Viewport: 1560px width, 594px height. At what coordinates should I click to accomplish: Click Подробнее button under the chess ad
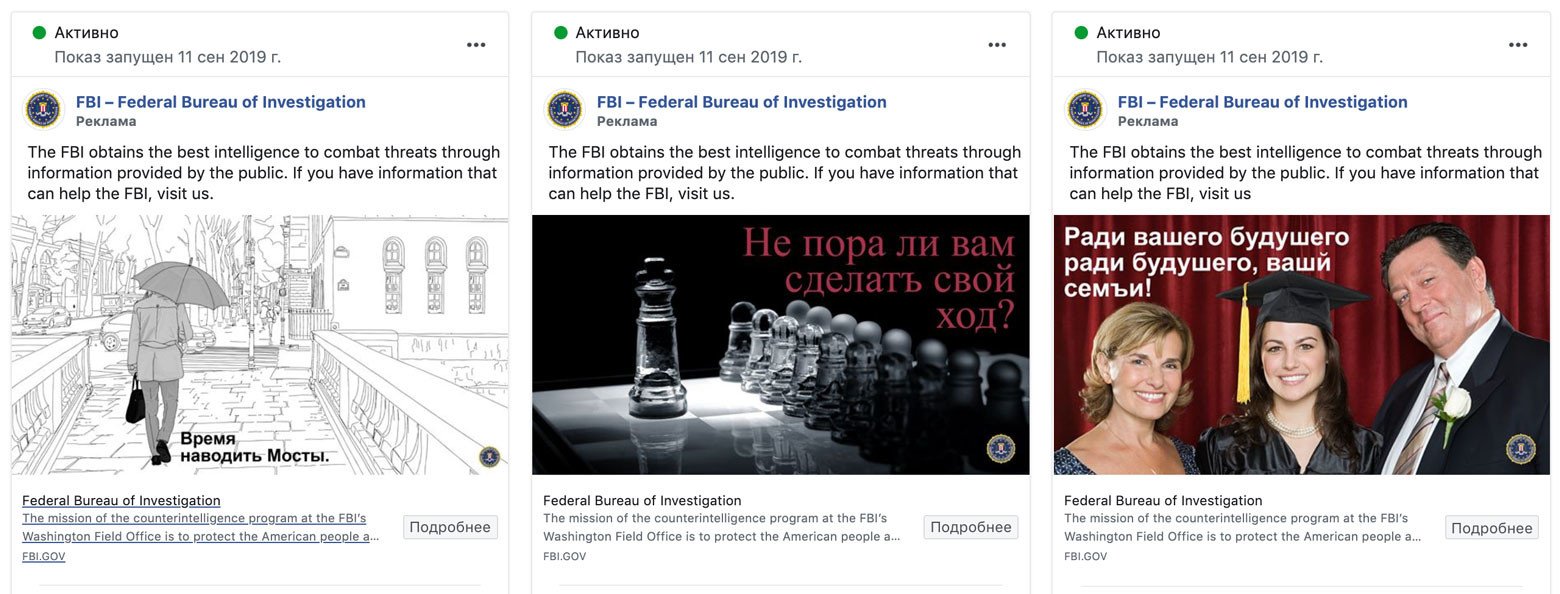tap(971, 527)
